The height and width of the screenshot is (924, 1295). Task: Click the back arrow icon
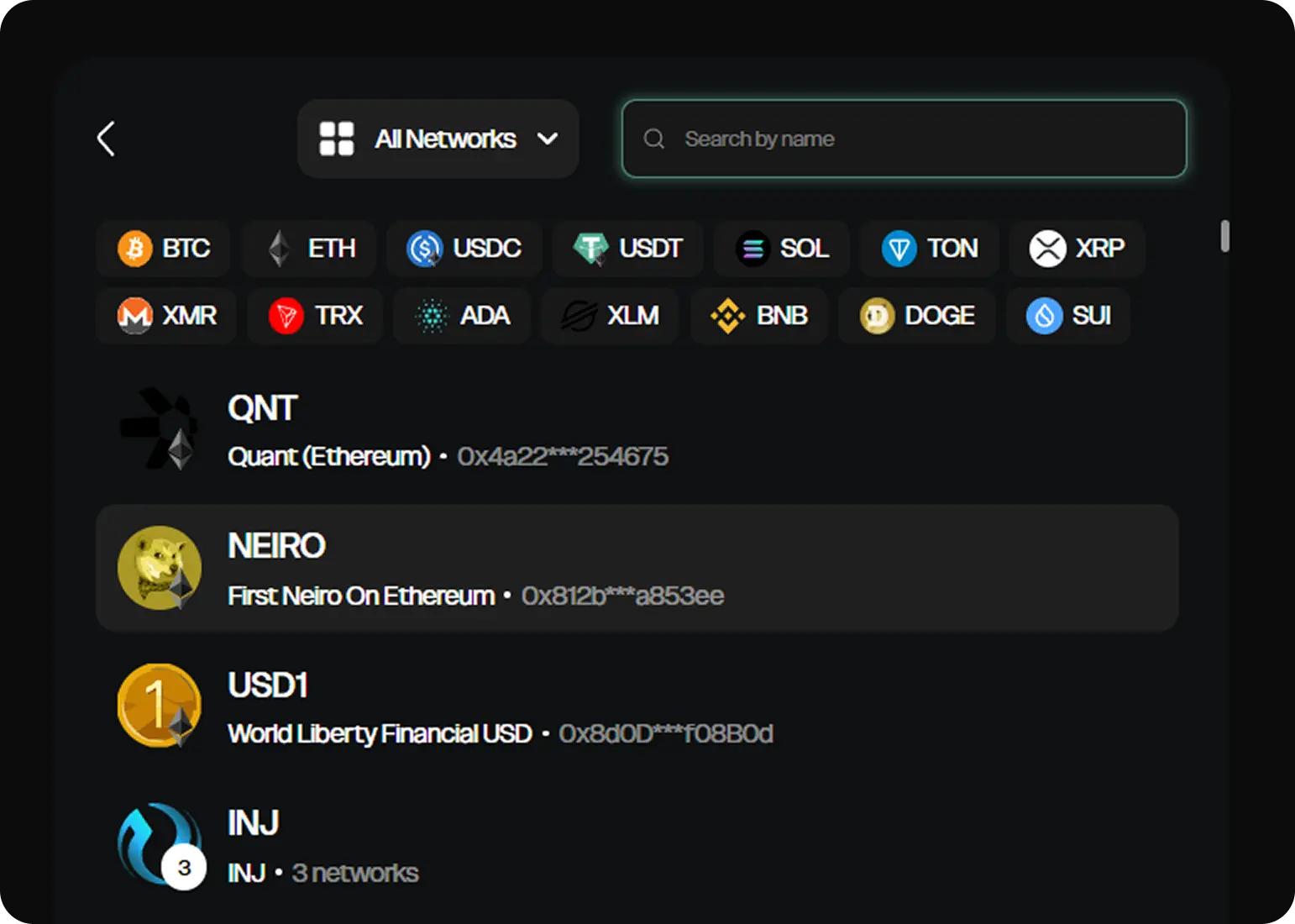pyautogui.click(x=106, y=139)
